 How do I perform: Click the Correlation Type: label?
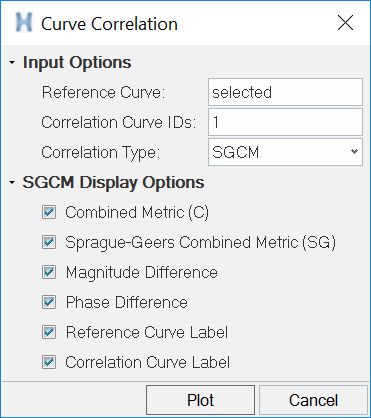101,152
